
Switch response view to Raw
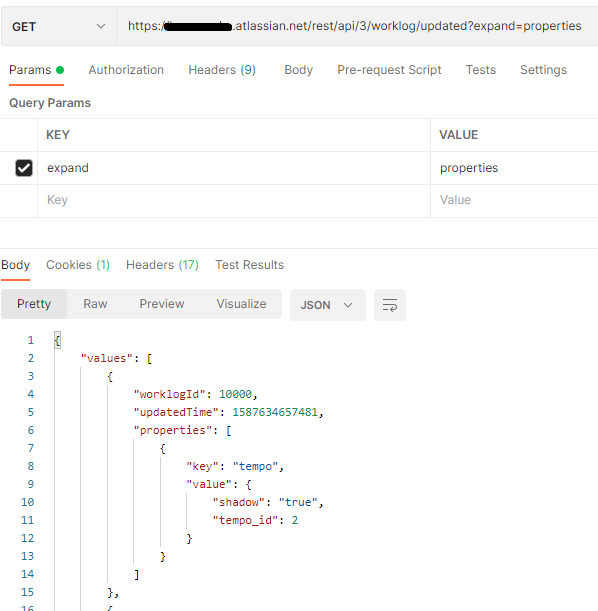coord(95,304)
